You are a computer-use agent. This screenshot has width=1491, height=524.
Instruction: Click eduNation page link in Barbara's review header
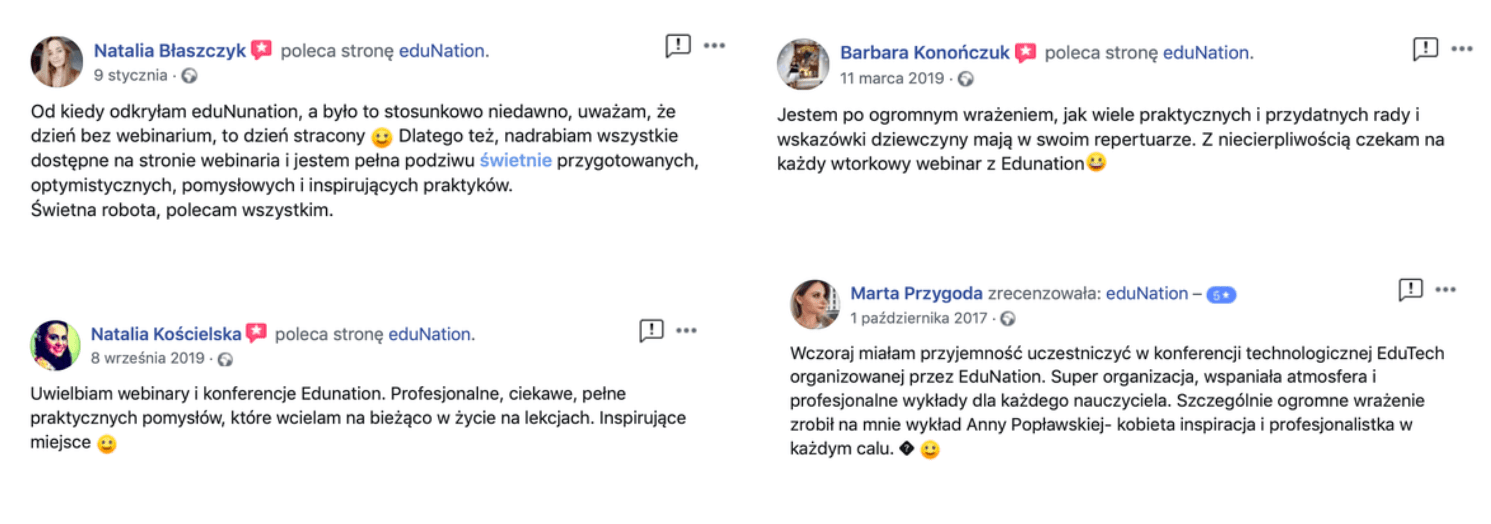coord(1207,53)
